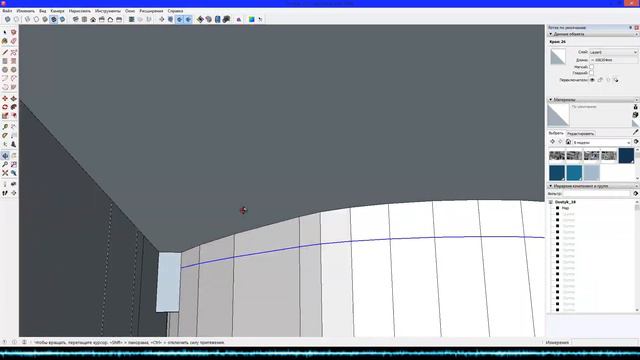
Task: Switch to Iso standard view
Action: point(76,19)
